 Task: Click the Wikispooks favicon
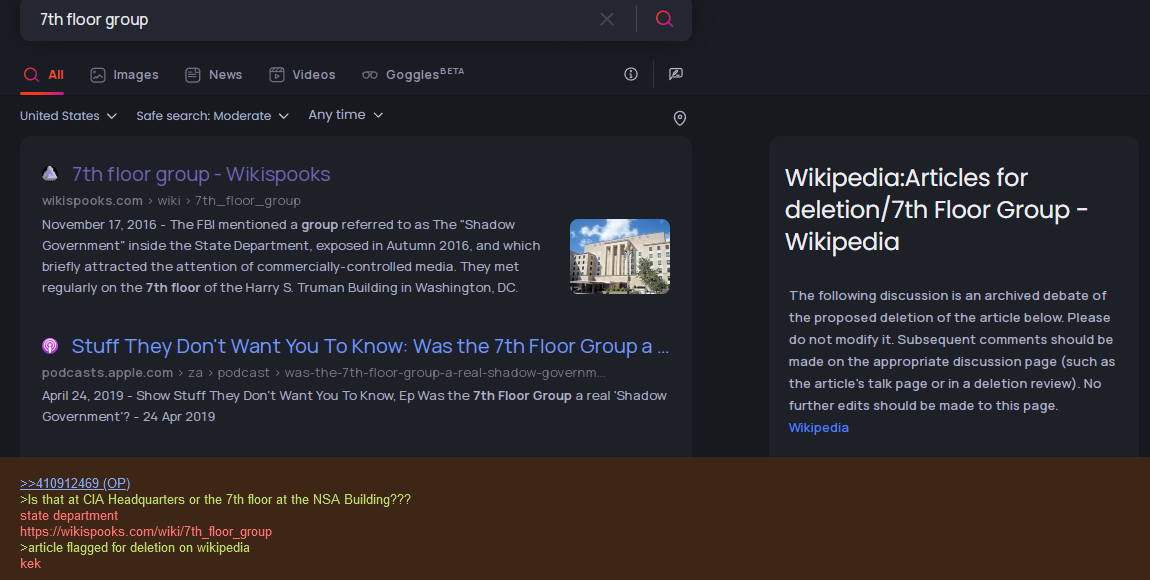50,174
